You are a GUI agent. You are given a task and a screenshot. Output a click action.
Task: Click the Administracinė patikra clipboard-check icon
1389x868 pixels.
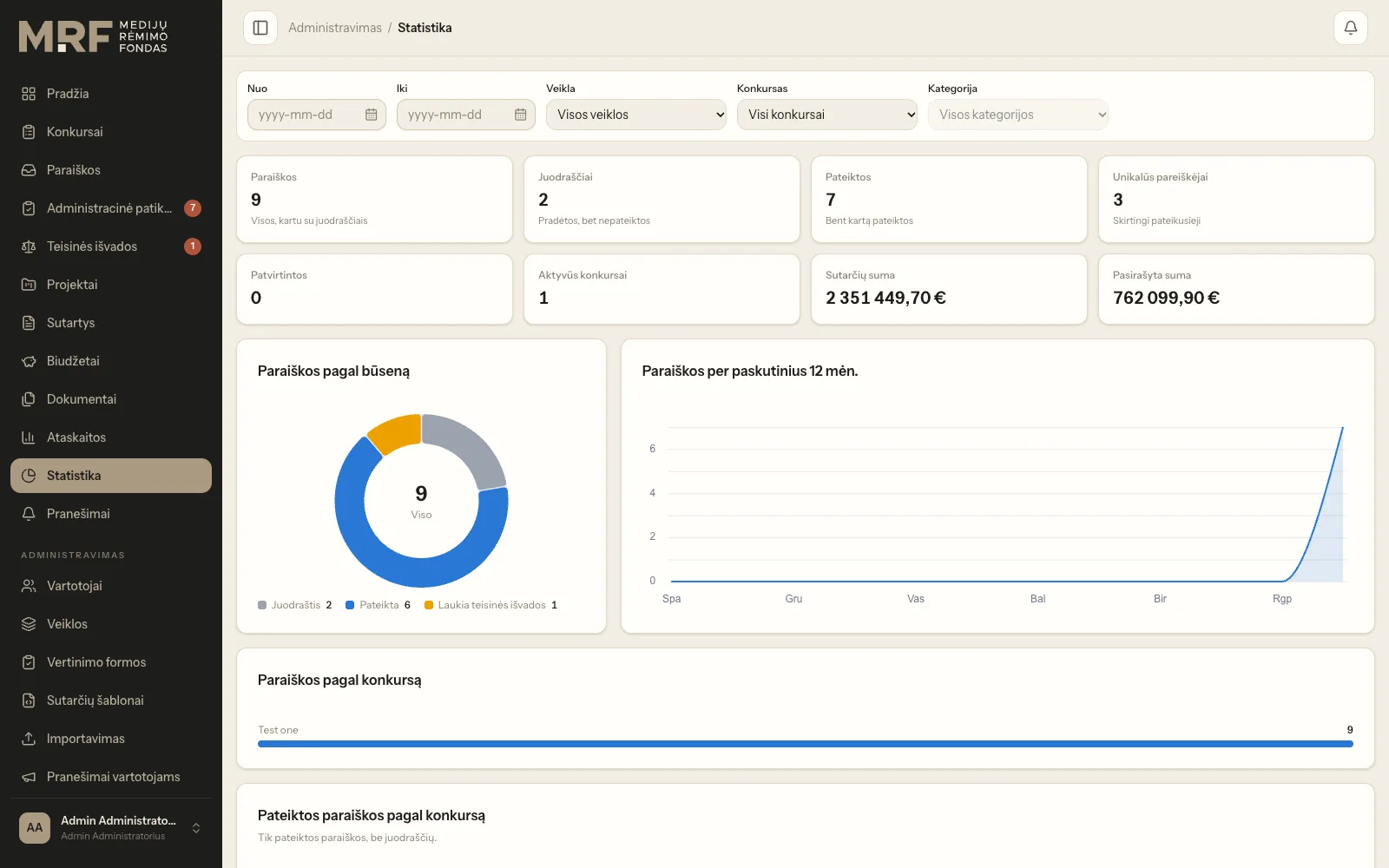29,208
